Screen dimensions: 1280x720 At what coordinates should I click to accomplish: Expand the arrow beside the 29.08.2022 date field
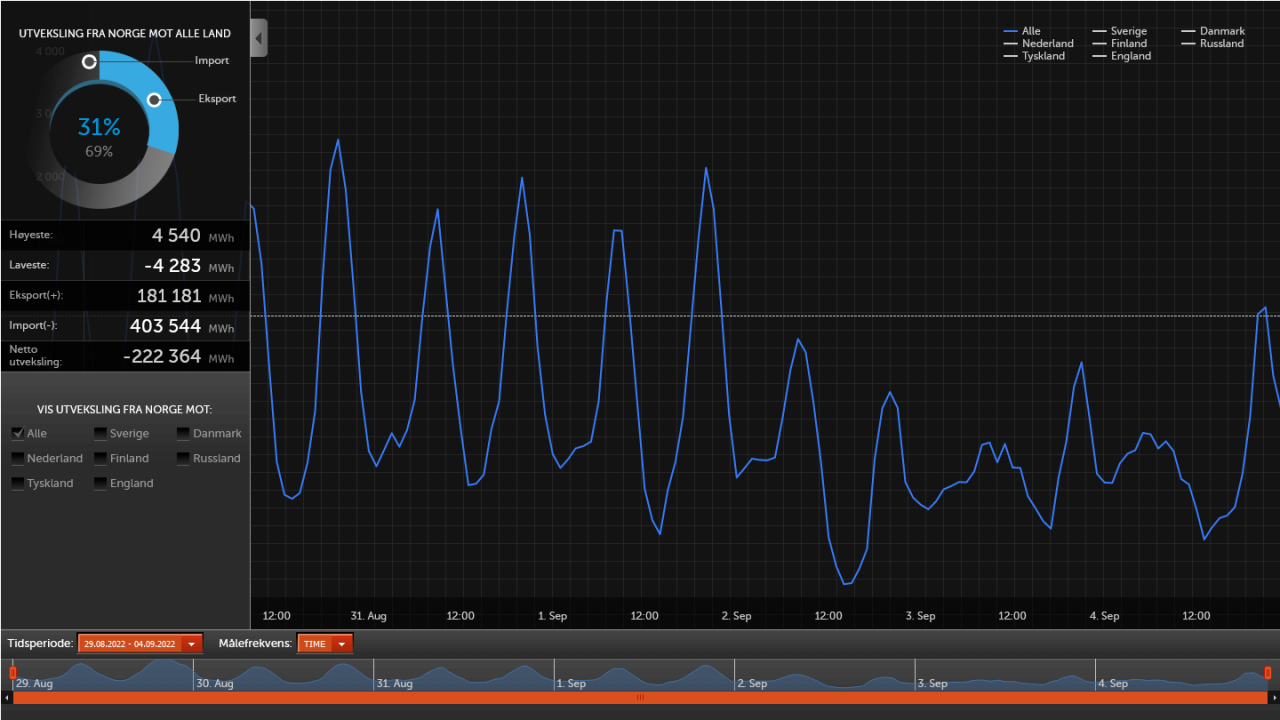[189, 643]
